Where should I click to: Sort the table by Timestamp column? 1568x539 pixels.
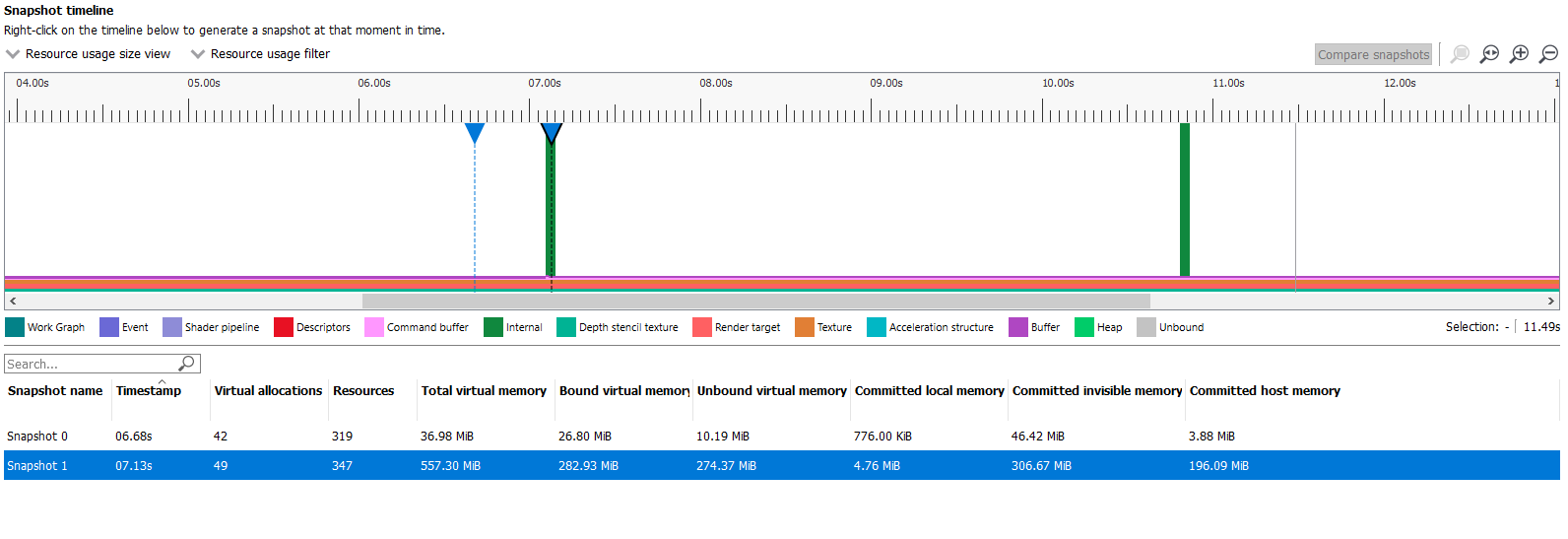(149, 391)
